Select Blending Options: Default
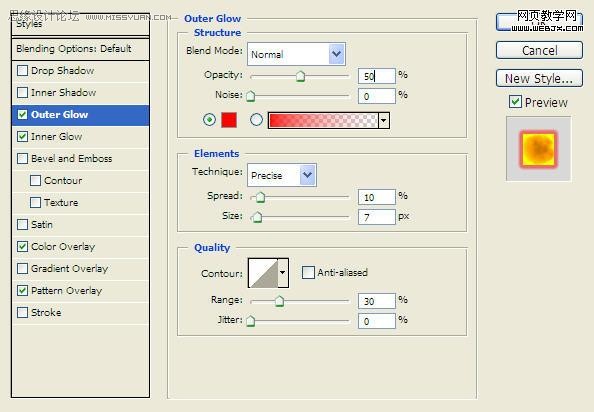This screenshot has width=594, height=412. [80, 48]
